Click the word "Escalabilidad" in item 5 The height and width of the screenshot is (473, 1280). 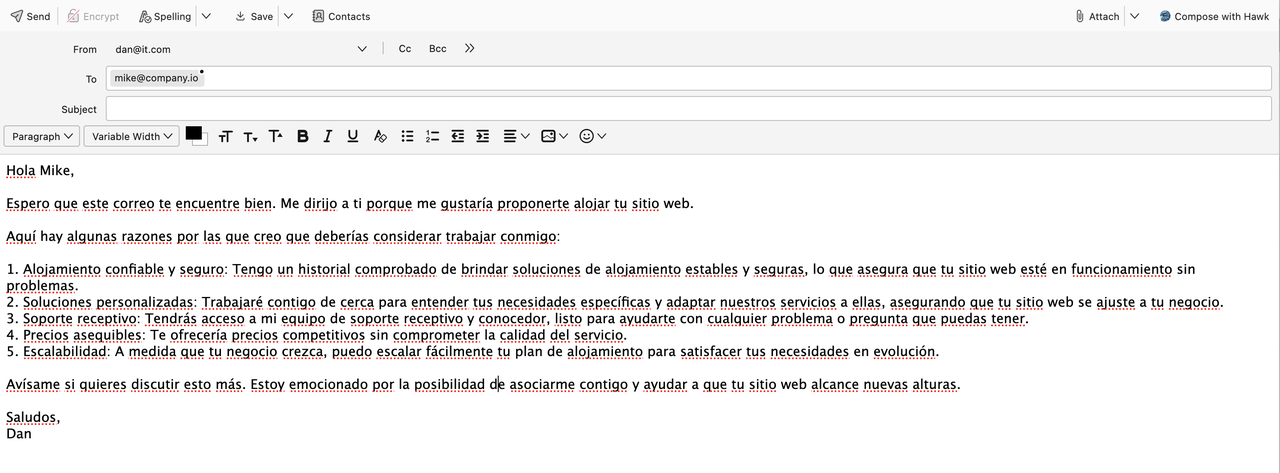[65, 351]
